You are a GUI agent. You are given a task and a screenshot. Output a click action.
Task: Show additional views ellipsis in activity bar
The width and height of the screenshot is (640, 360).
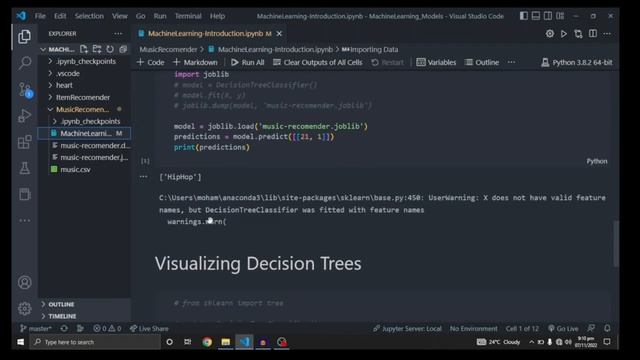click(x=24, y=220)
